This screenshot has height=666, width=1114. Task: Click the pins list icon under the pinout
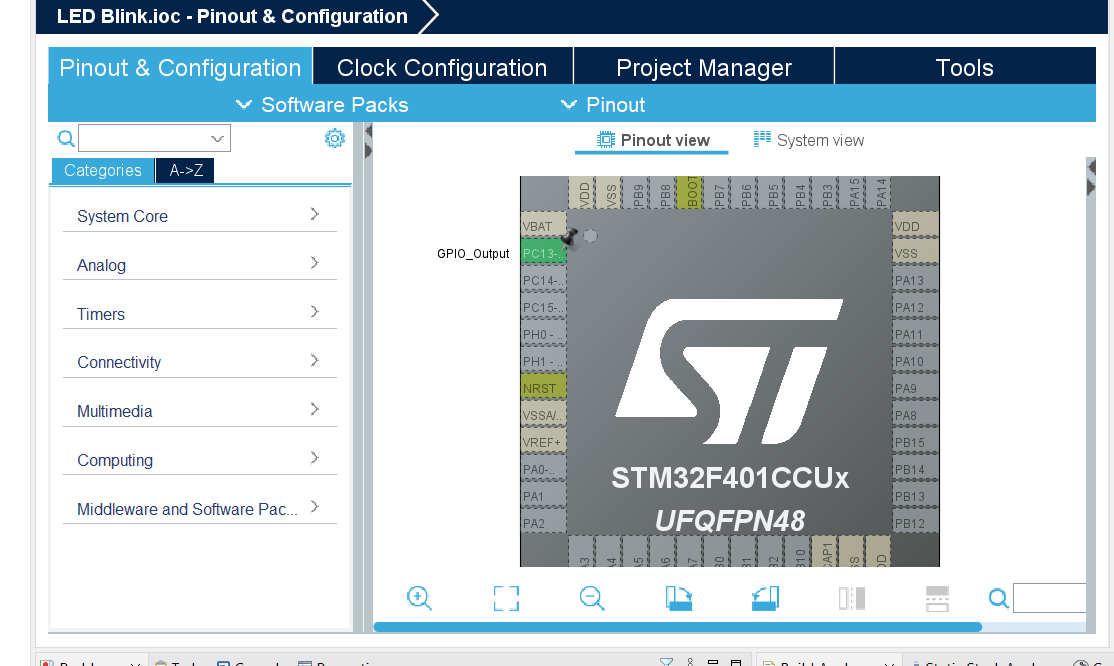coord(937,597)
